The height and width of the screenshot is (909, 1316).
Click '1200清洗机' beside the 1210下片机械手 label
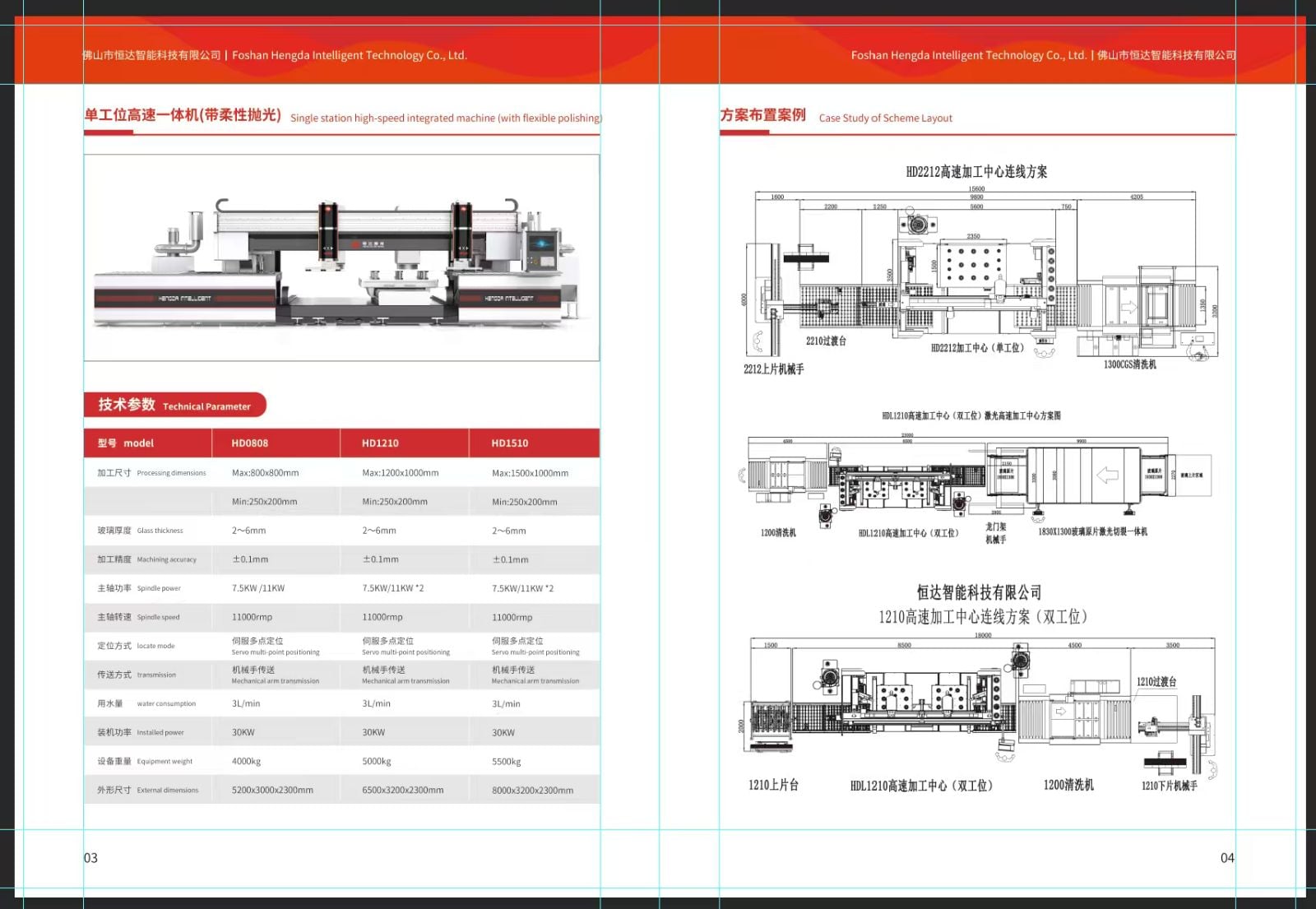(x=1068, y=785)
